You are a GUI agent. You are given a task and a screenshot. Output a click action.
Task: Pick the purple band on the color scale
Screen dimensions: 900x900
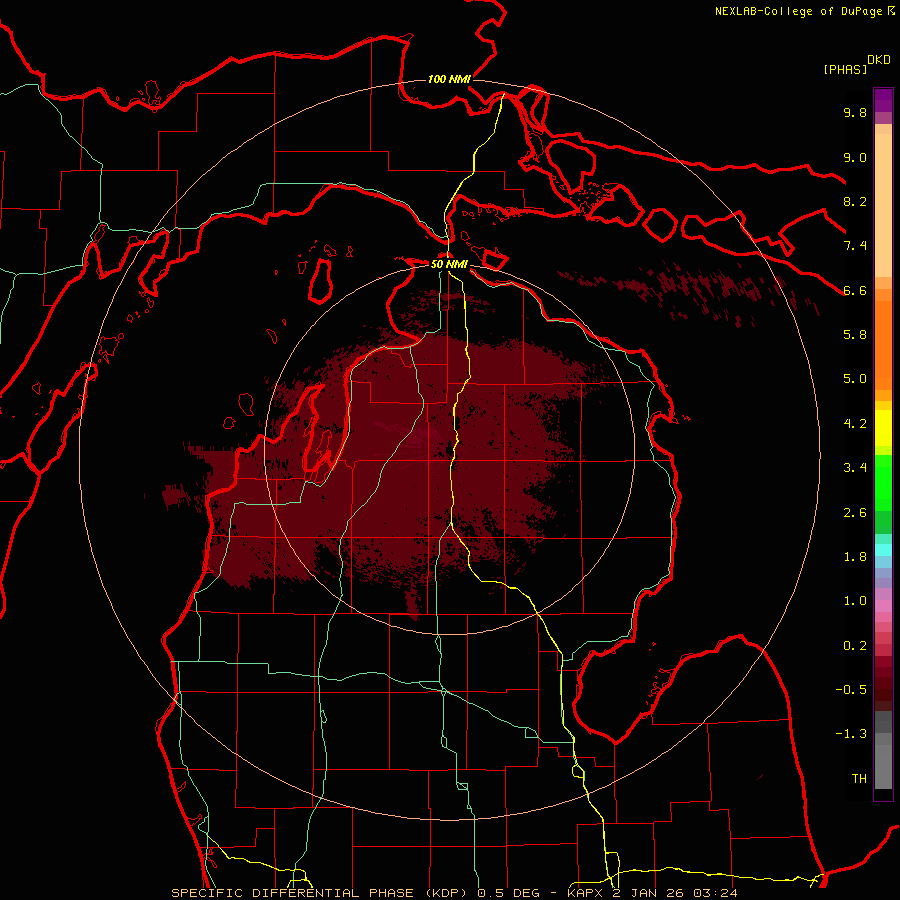(x=883, y=100)
